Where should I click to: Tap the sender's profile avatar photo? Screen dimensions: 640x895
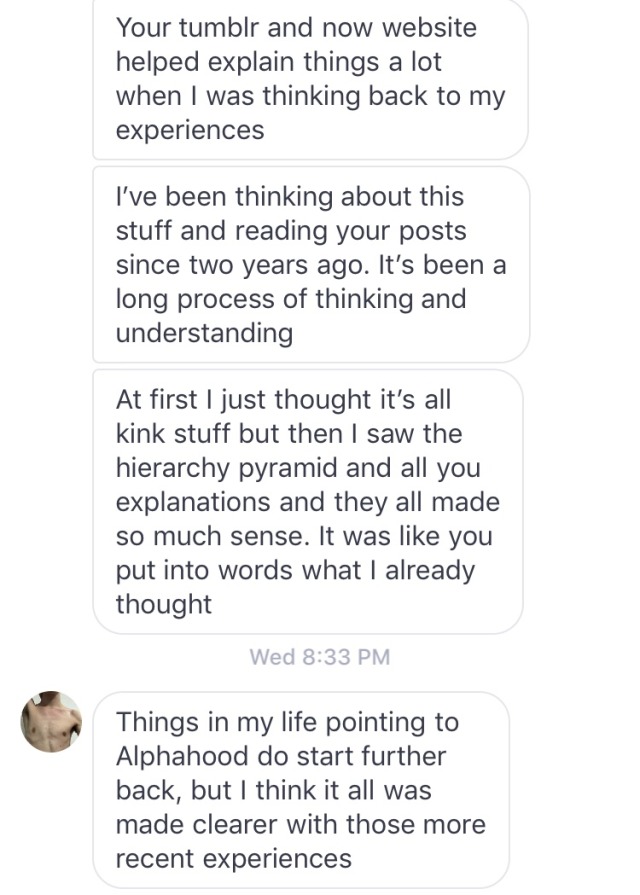click(x=51, y=721)
